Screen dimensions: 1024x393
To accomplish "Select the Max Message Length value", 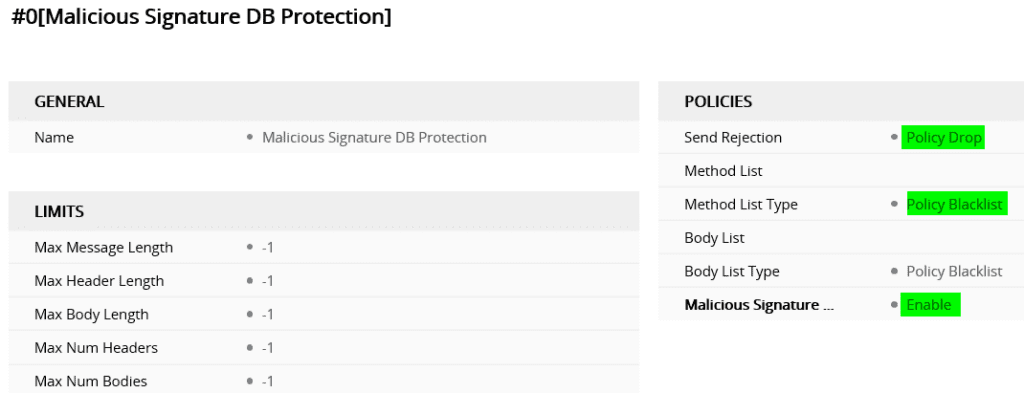I will click(x=268, y=248).
